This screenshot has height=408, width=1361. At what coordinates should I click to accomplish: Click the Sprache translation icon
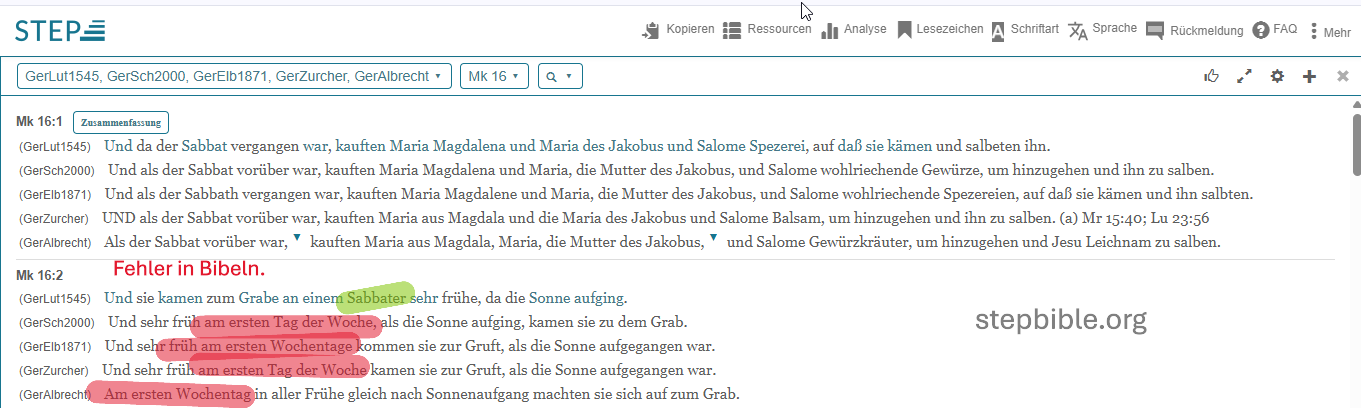click(1077, 30)
